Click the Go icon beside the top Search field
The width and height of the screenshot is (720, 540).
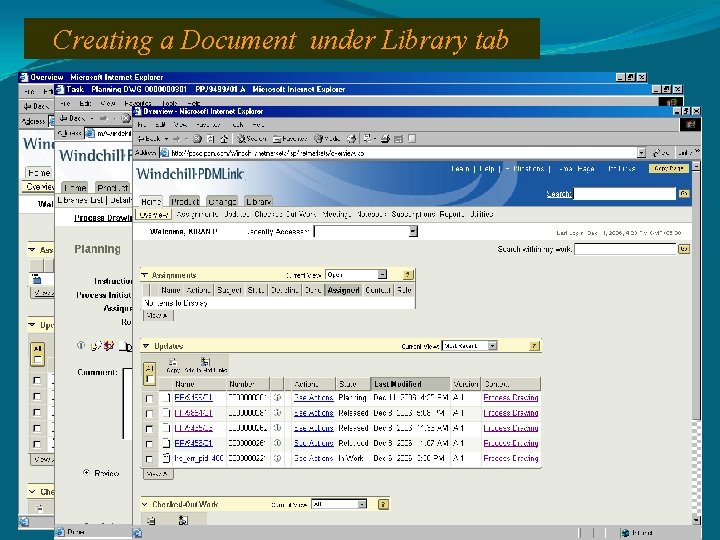(684, 194)
